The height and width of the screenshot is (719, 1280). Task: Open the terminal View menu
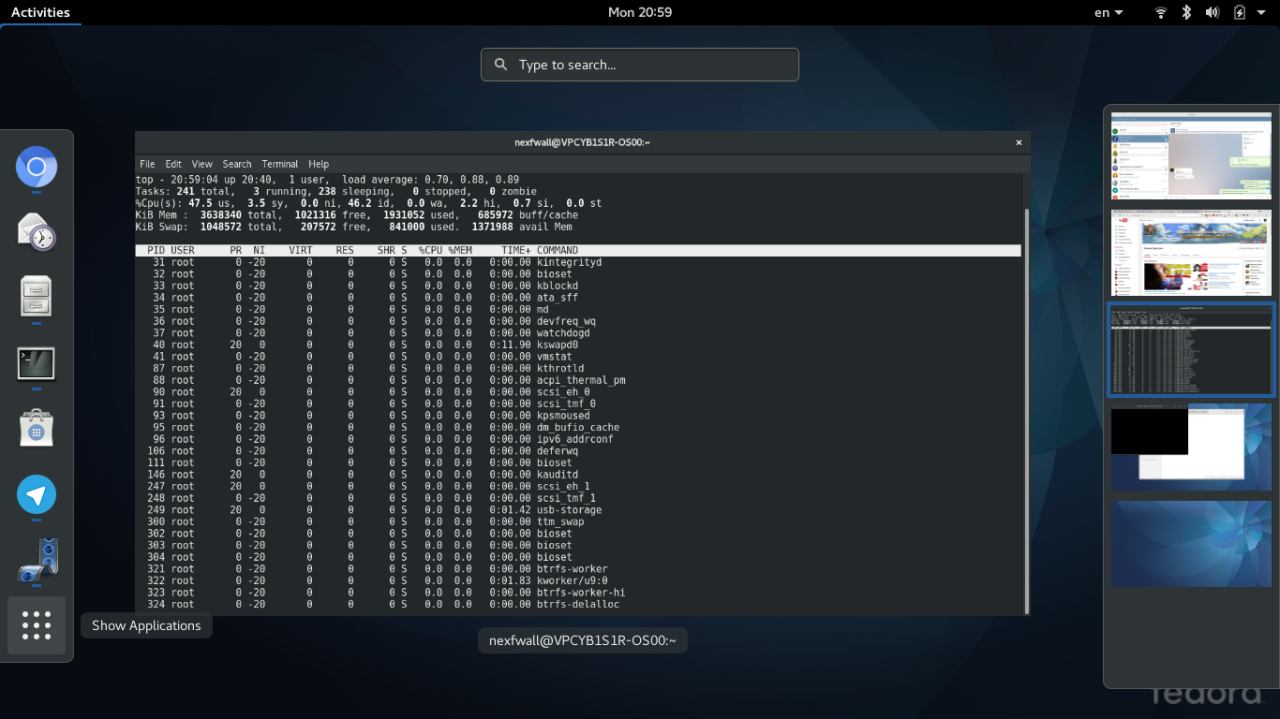pos(202,164)
